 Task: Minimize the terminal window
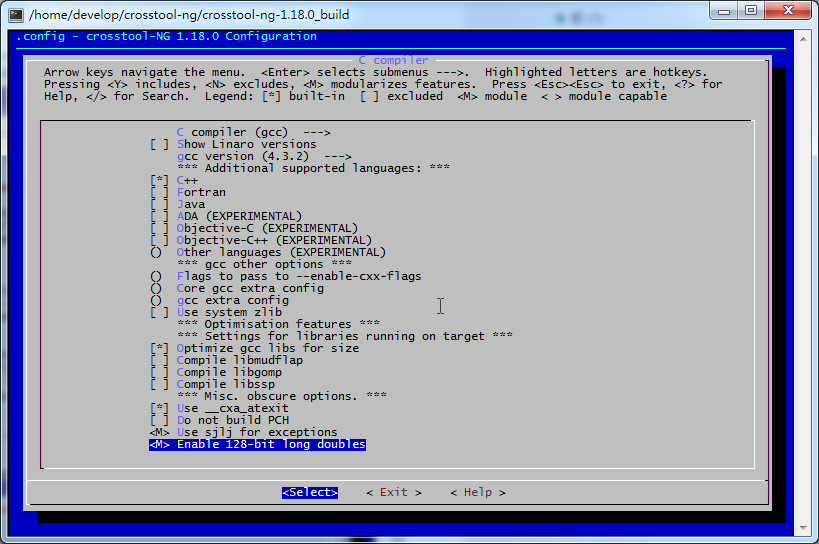[724, 11]
